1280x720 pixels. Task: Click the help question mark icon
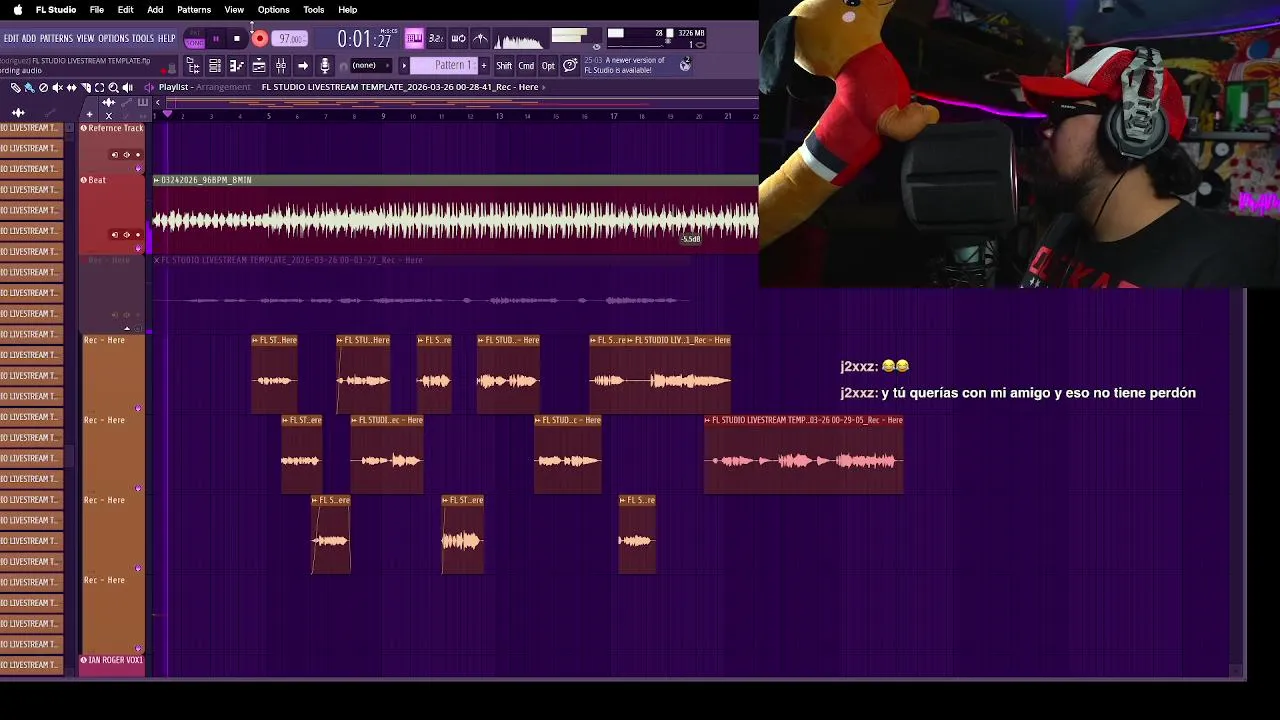click(x=570, y=65)
